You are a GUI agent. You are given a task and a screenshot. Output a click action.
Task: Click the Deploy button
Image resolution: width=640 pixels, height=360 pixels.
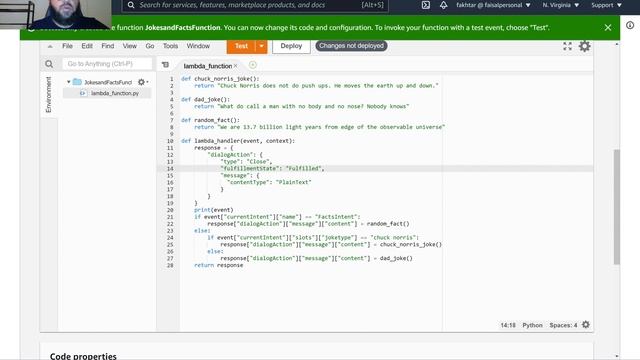point(291,46)
